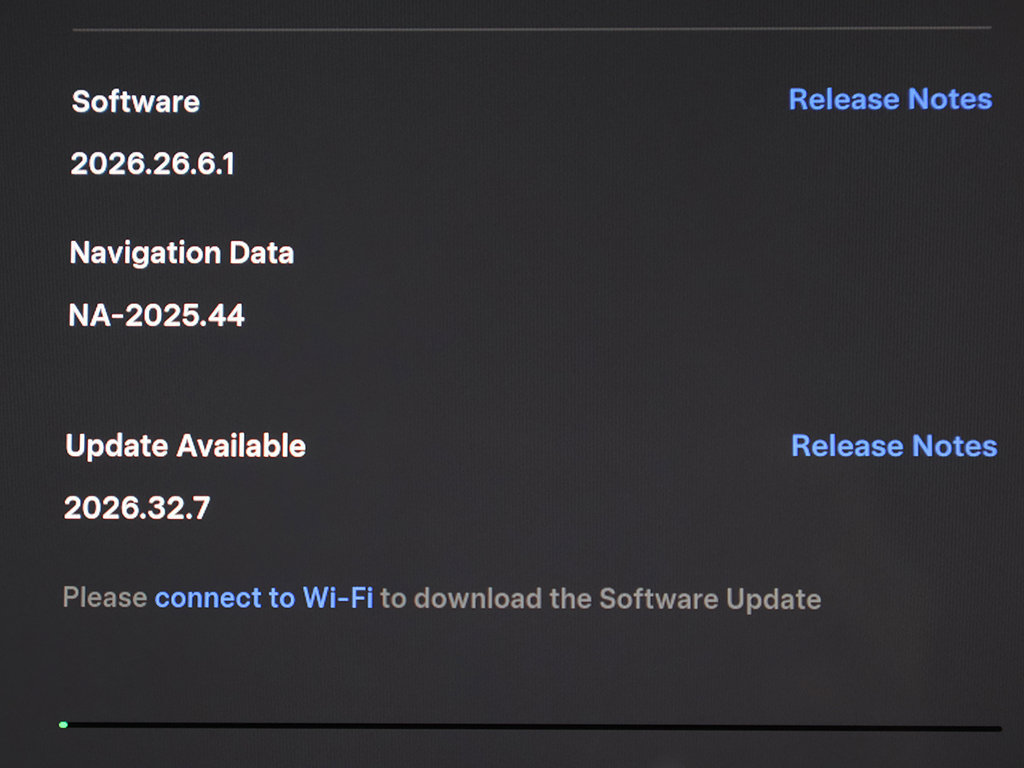
Task: Select the Navigation Data heading
Action: pos(182,253)
